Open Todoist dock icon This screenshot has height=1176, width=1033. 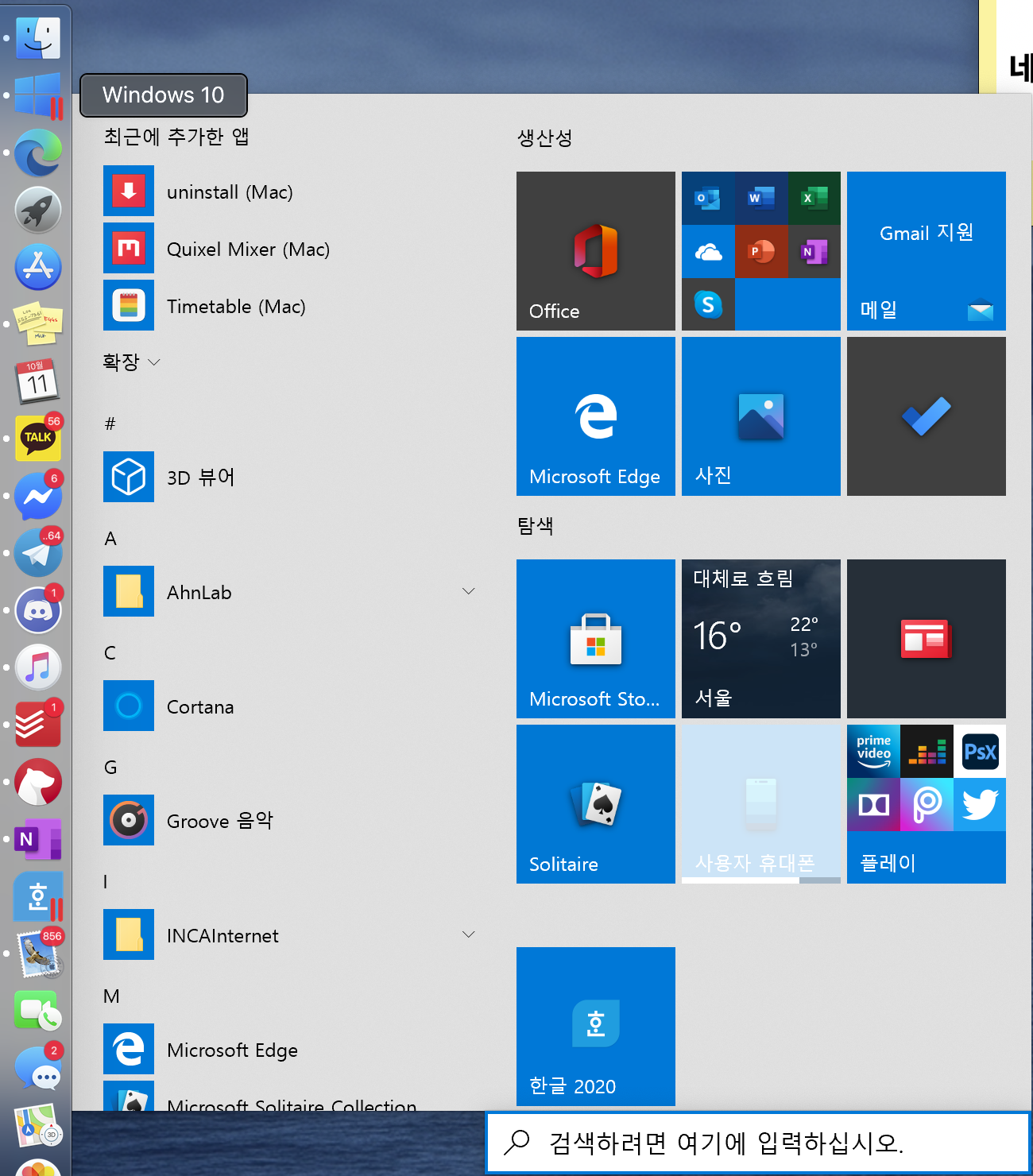(37, 725)
